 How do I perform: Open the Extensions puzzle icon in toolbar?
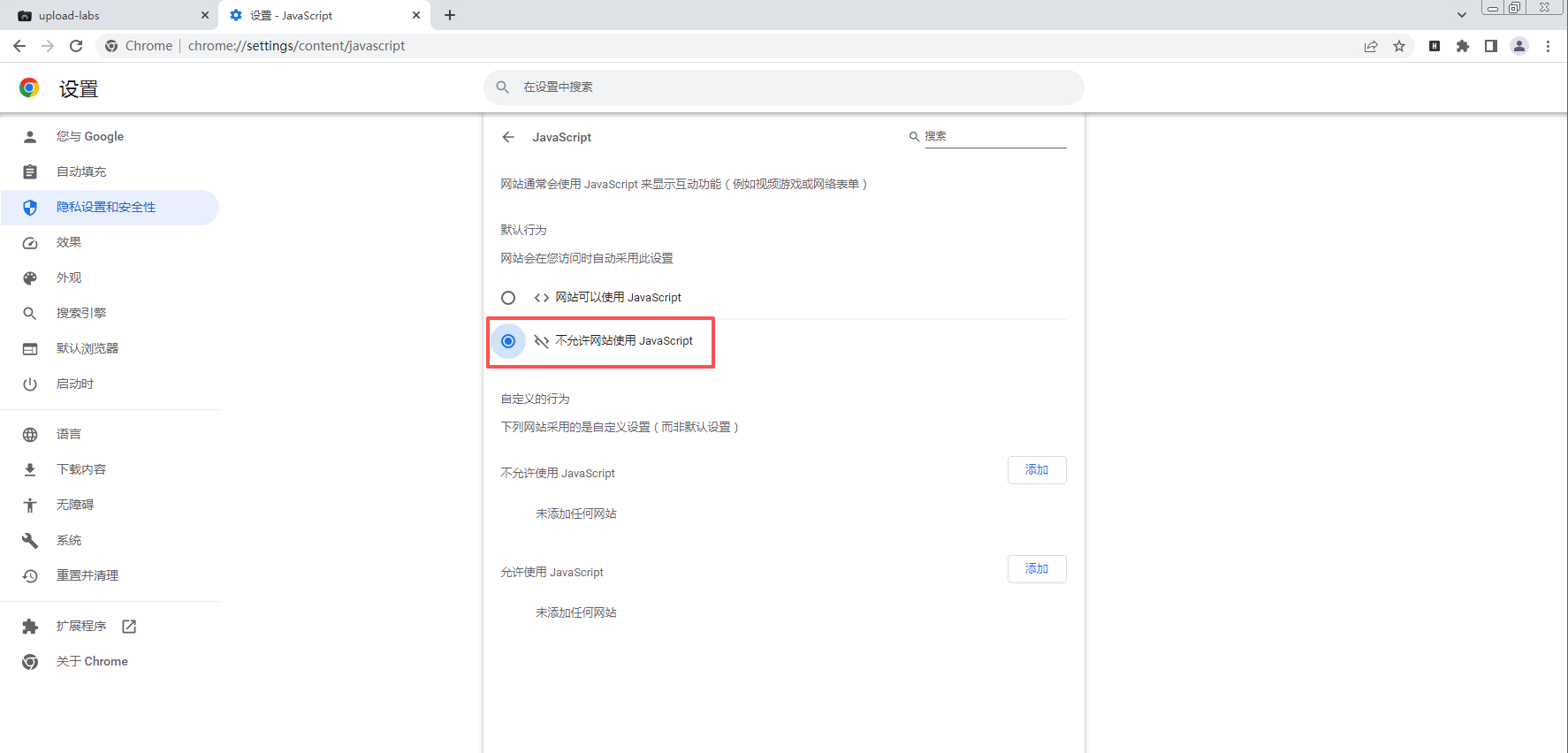[1463, 46]
